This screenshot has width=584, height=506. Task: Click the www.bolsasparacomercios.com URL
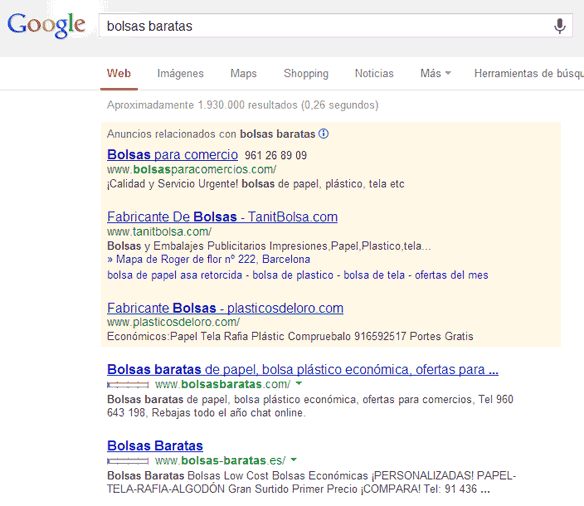pyautogui.click(x=191, y=169)
